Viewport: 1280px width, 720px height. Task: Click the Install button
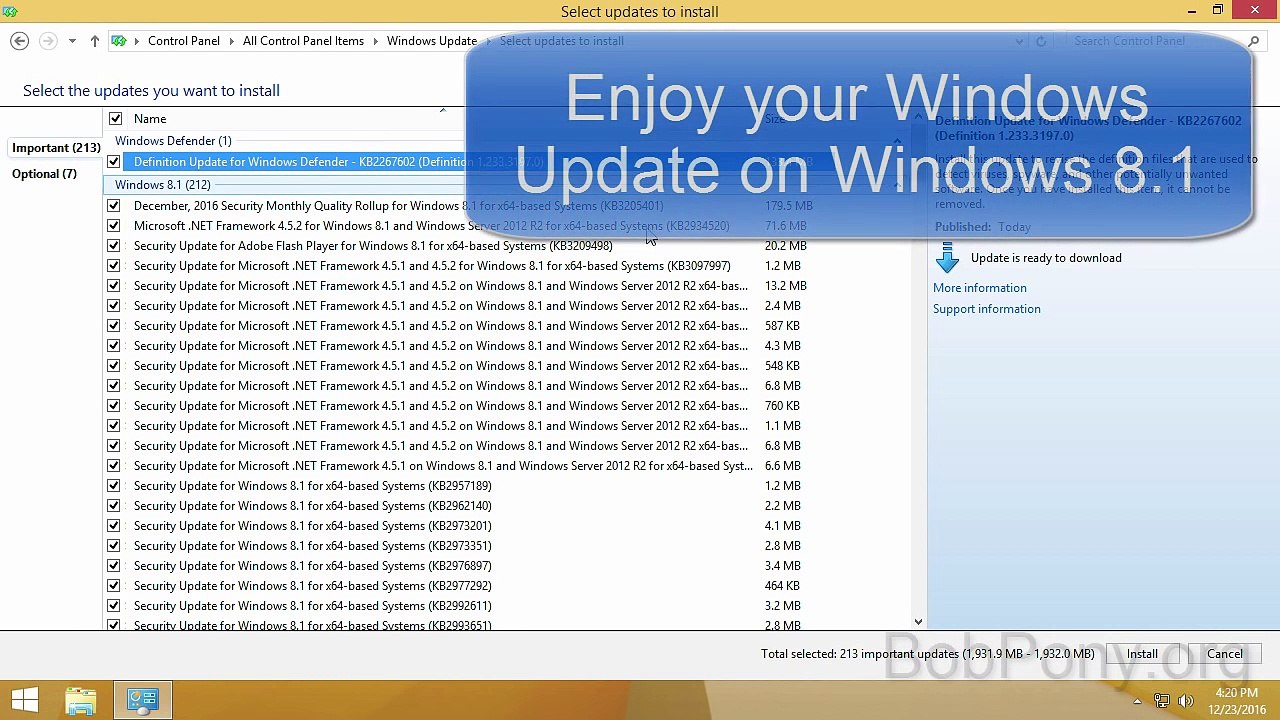[x=1142, y=654]
